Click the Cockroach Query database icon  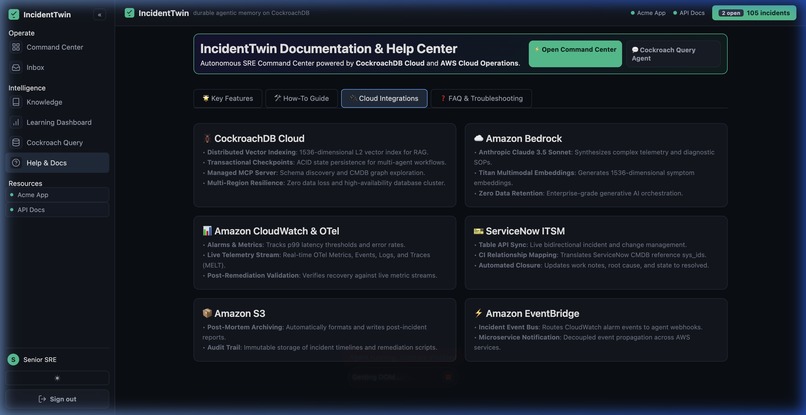point(16,142)
